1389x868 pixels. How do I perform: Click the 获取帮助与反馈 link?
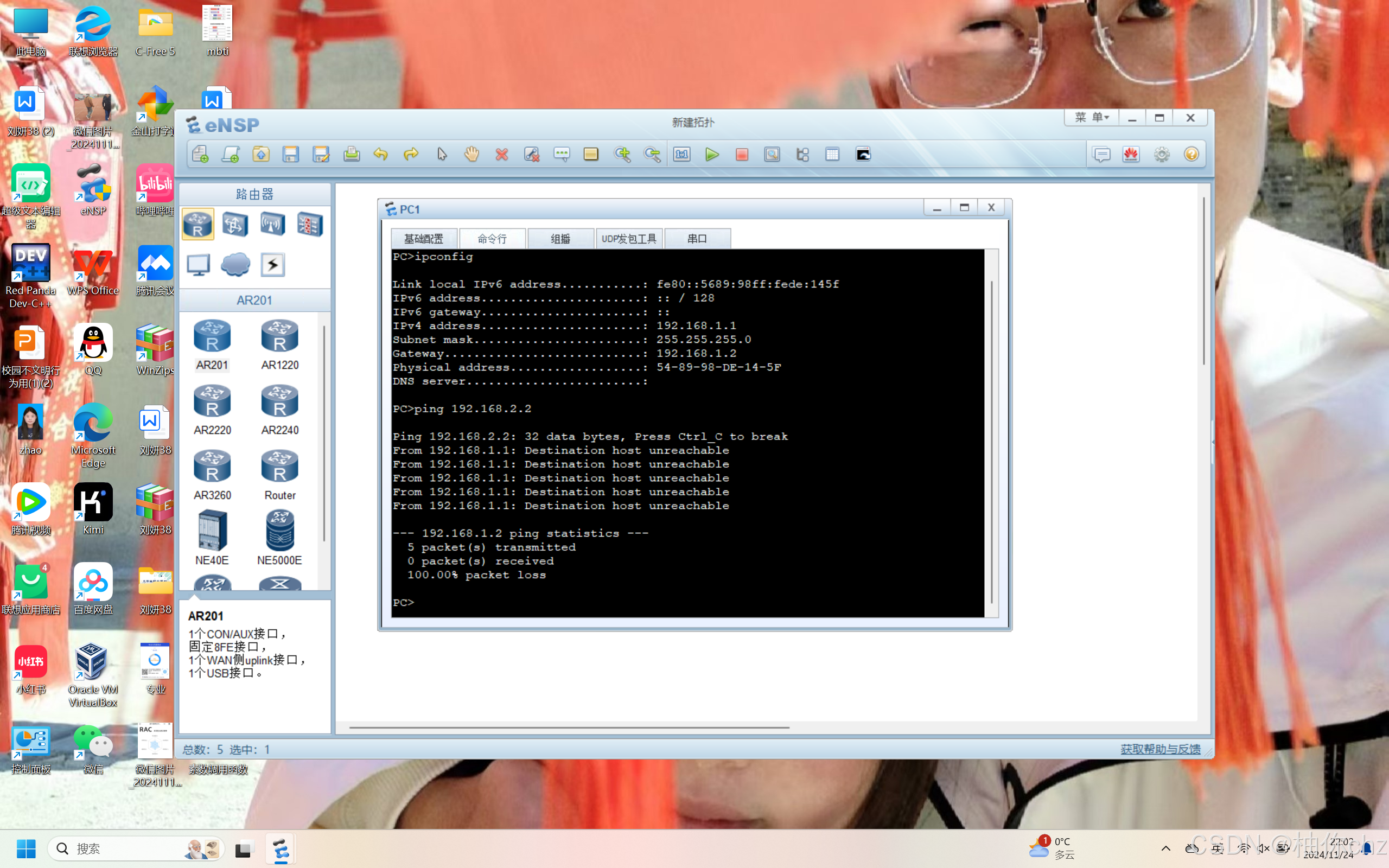pyautogui.click(x=1160, y=749)
